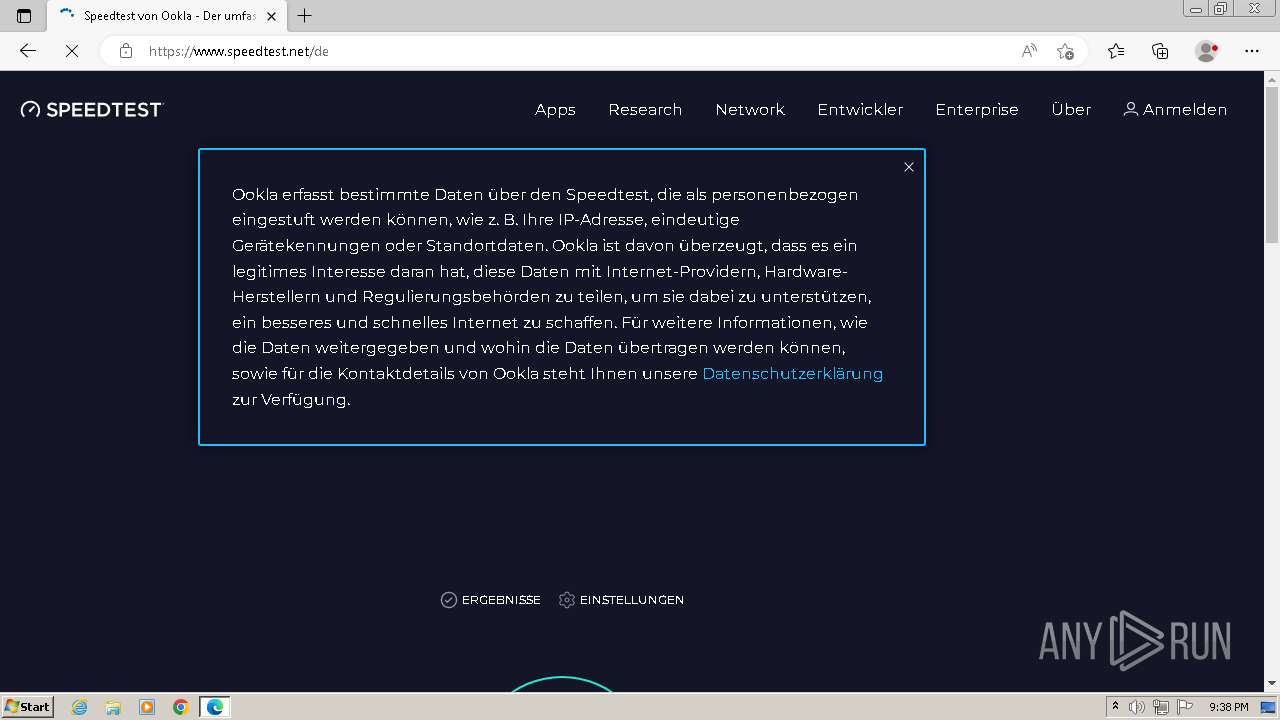1280x720 pixels.
Task: Click the Ergebnisse results button
Action: pyautogui.click(x=491, y=600)
